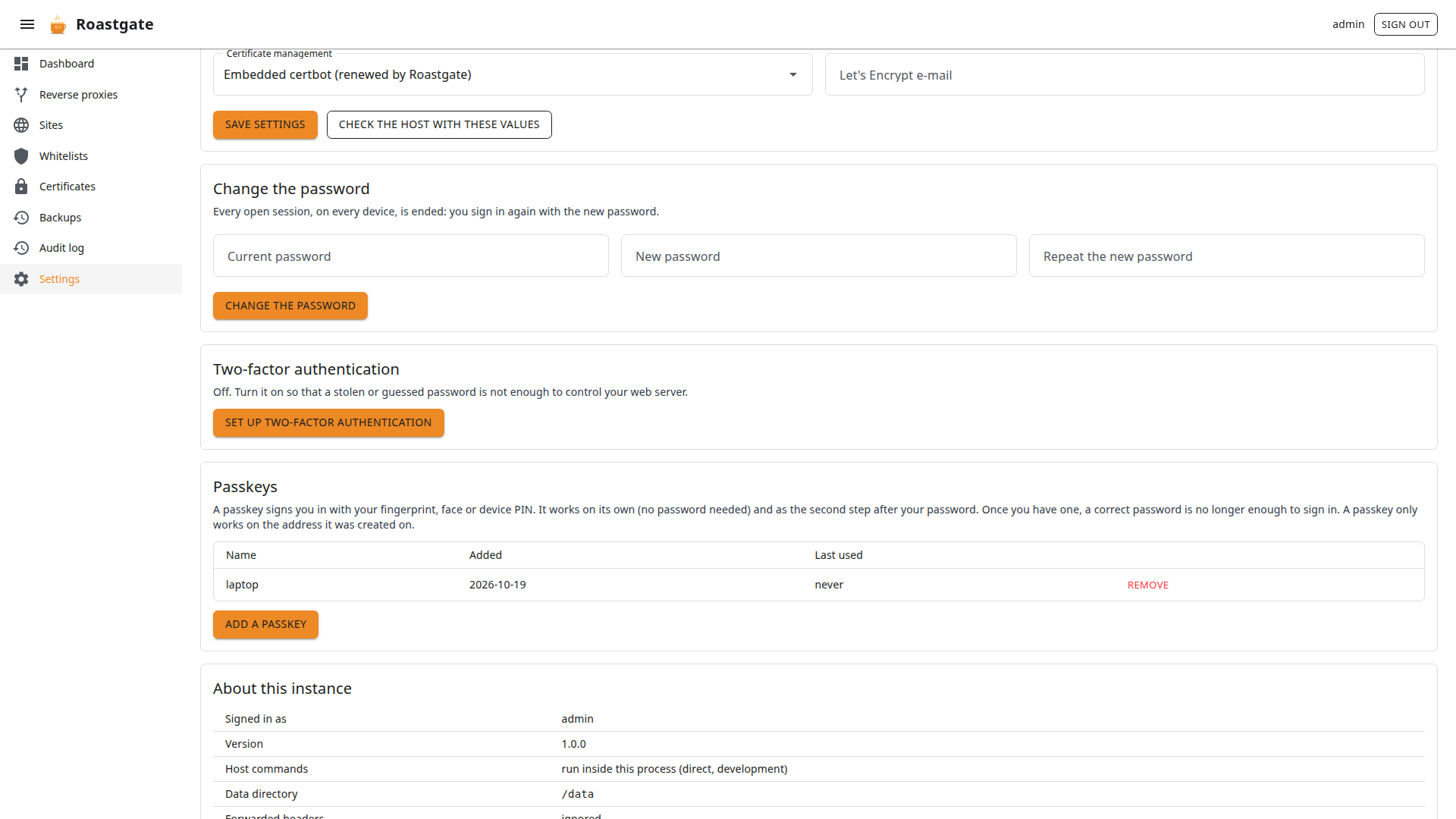1456x819 pixels.
Task: Open the Dashboard page
Action: [x=91, y=64]
